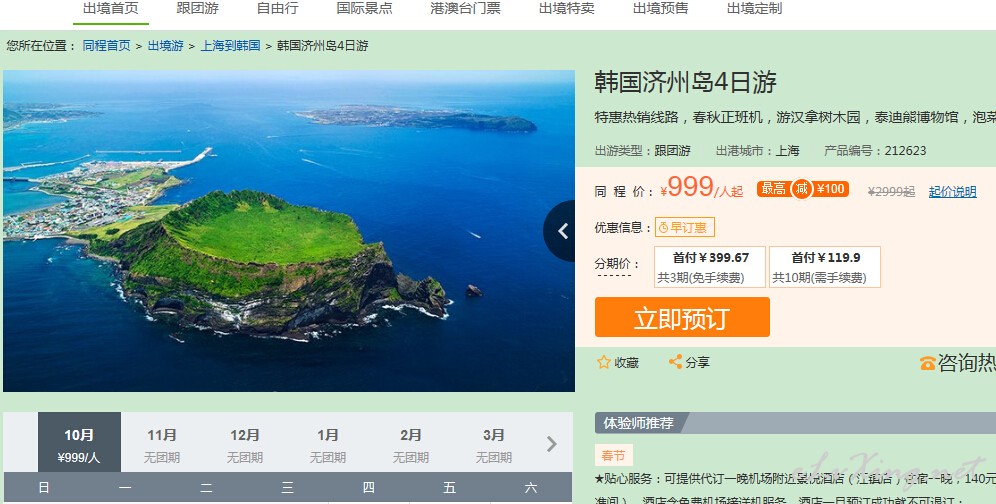Show next months with the right chevron
996x504 pixels.
click(x=551, y=444)
